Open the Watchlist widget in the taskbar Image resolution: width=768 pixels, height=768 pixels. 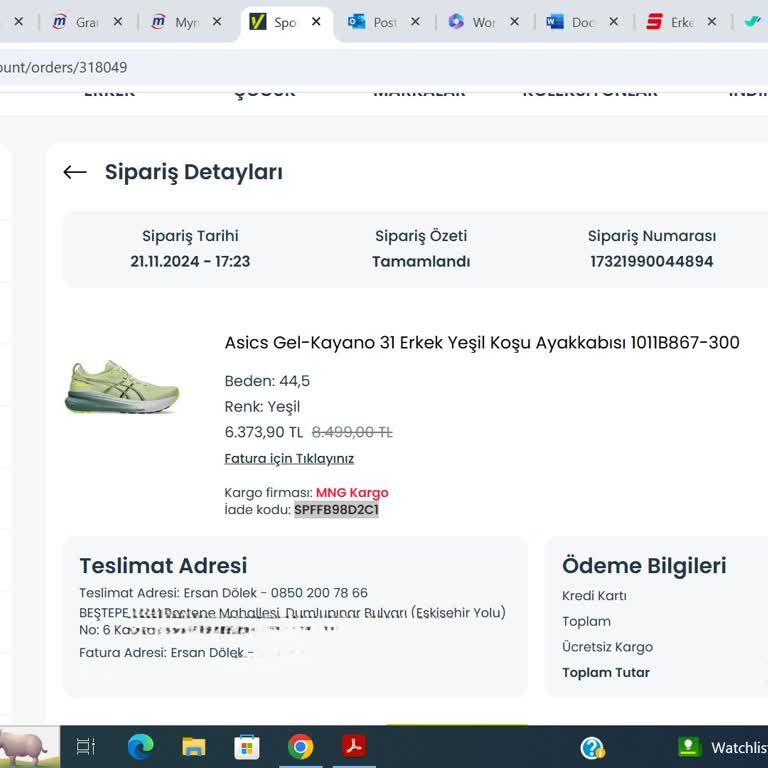(x=722, y=747)
